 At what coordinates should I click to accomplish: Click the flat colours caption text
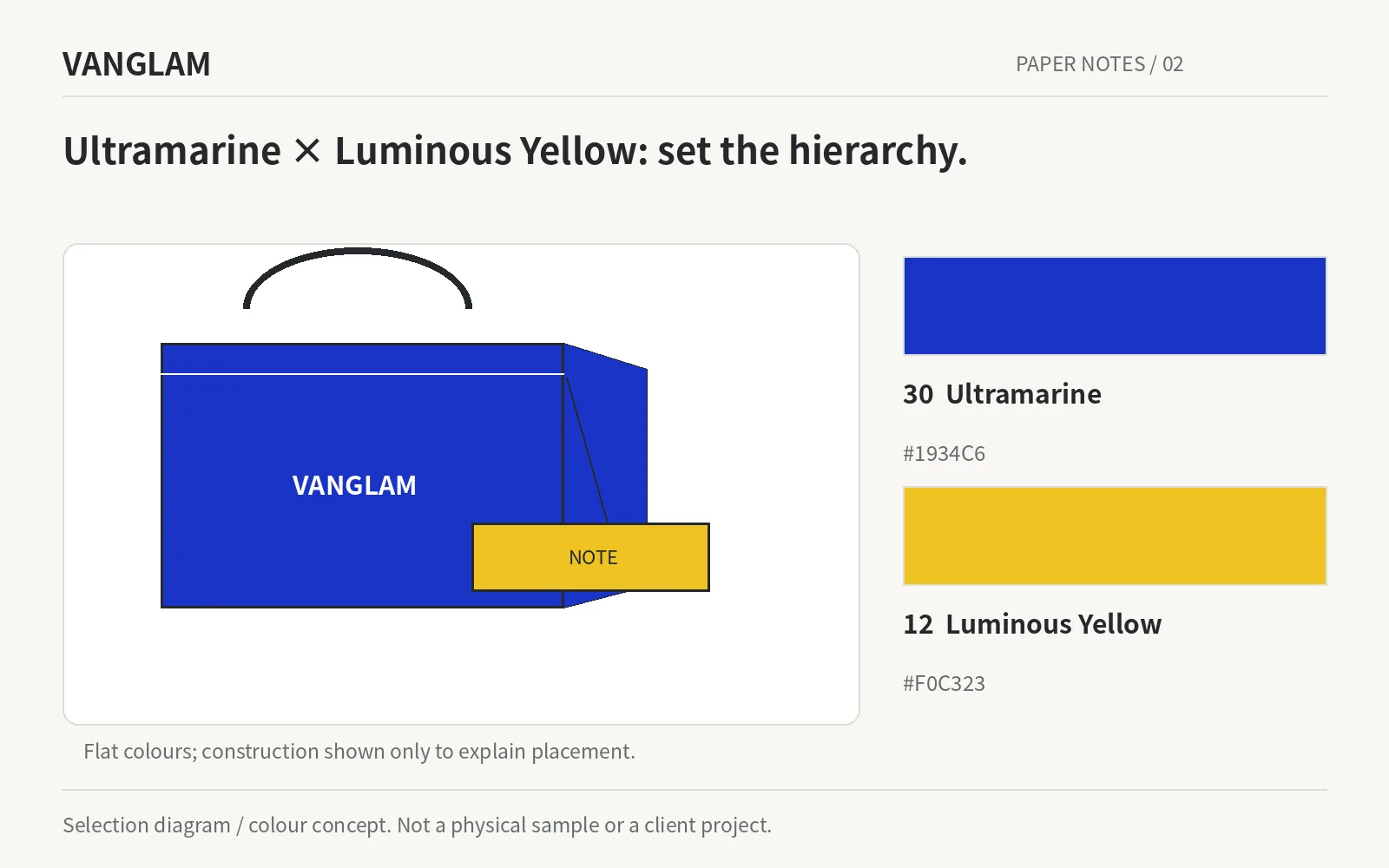click(359, 752)
